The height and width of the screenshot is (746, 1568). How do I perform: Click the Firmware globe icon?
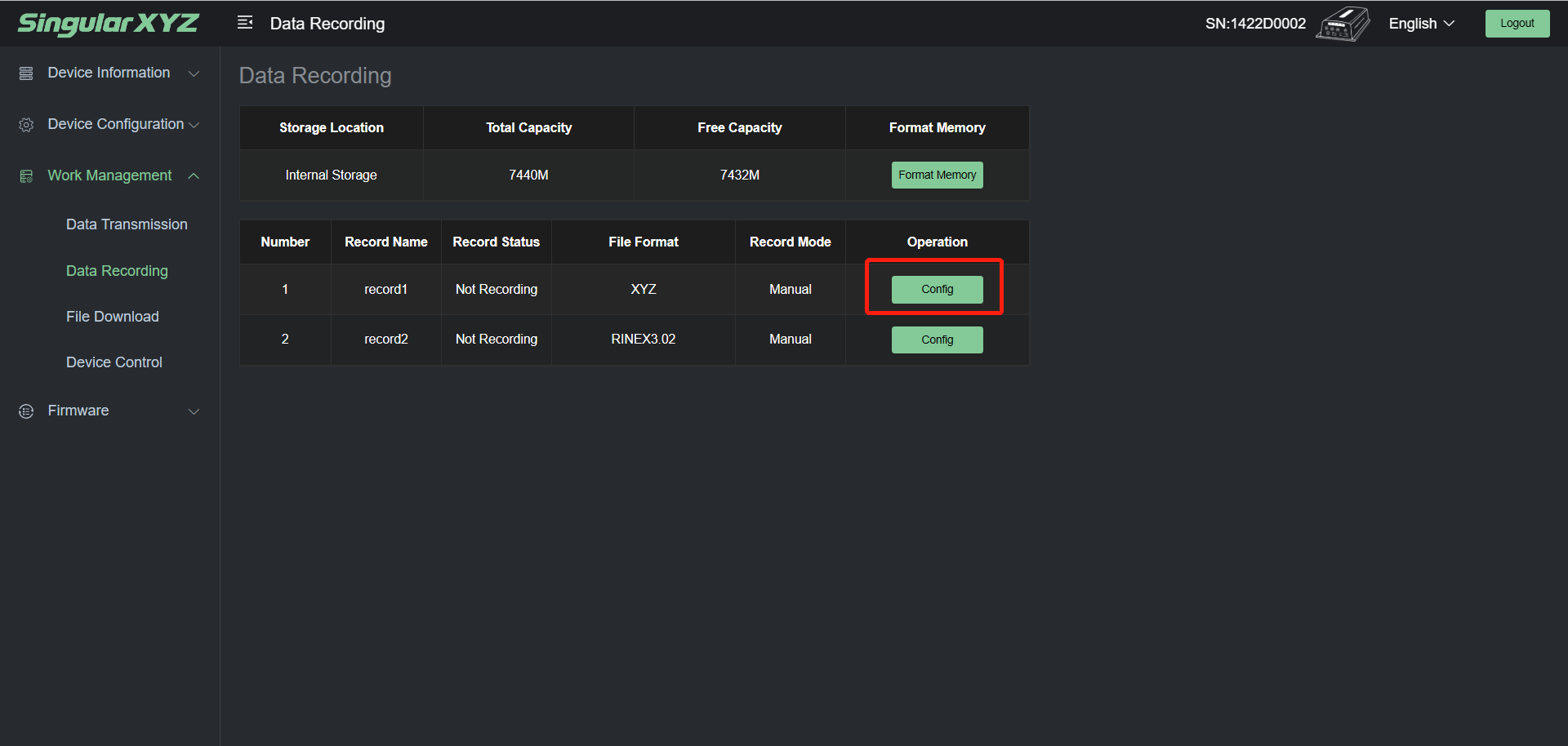[x=26, y=411]
